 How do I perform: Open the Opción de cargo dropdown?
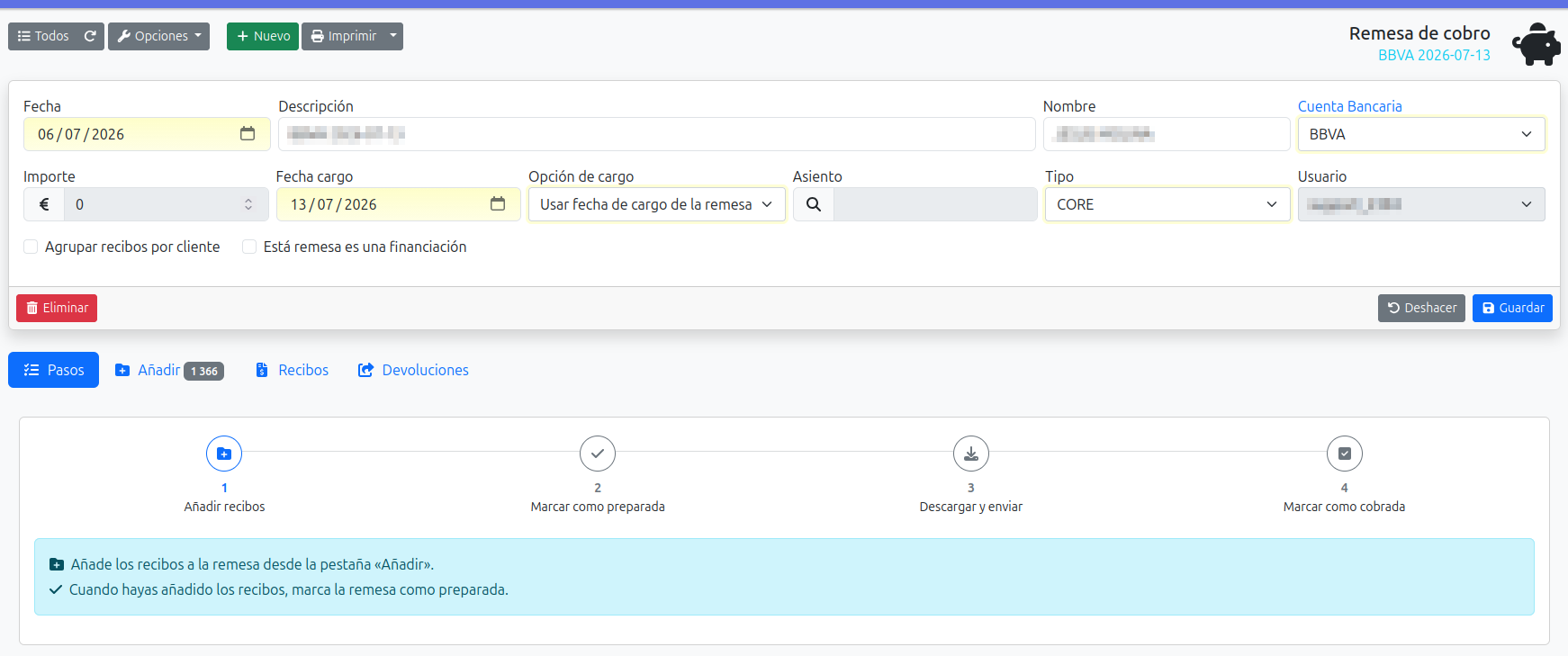tap(656, 204)
